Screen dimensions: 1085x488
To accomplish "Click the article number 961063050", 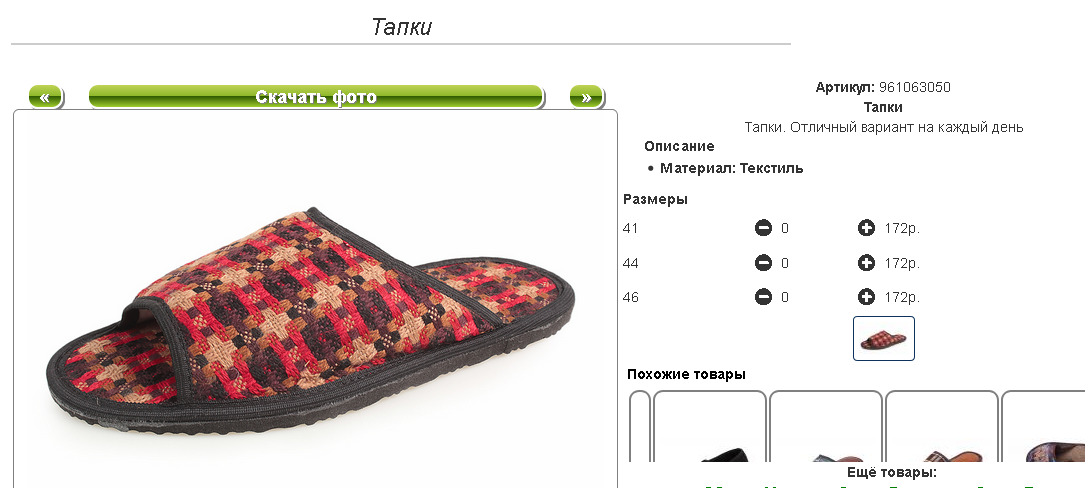I will coord(915,87).
